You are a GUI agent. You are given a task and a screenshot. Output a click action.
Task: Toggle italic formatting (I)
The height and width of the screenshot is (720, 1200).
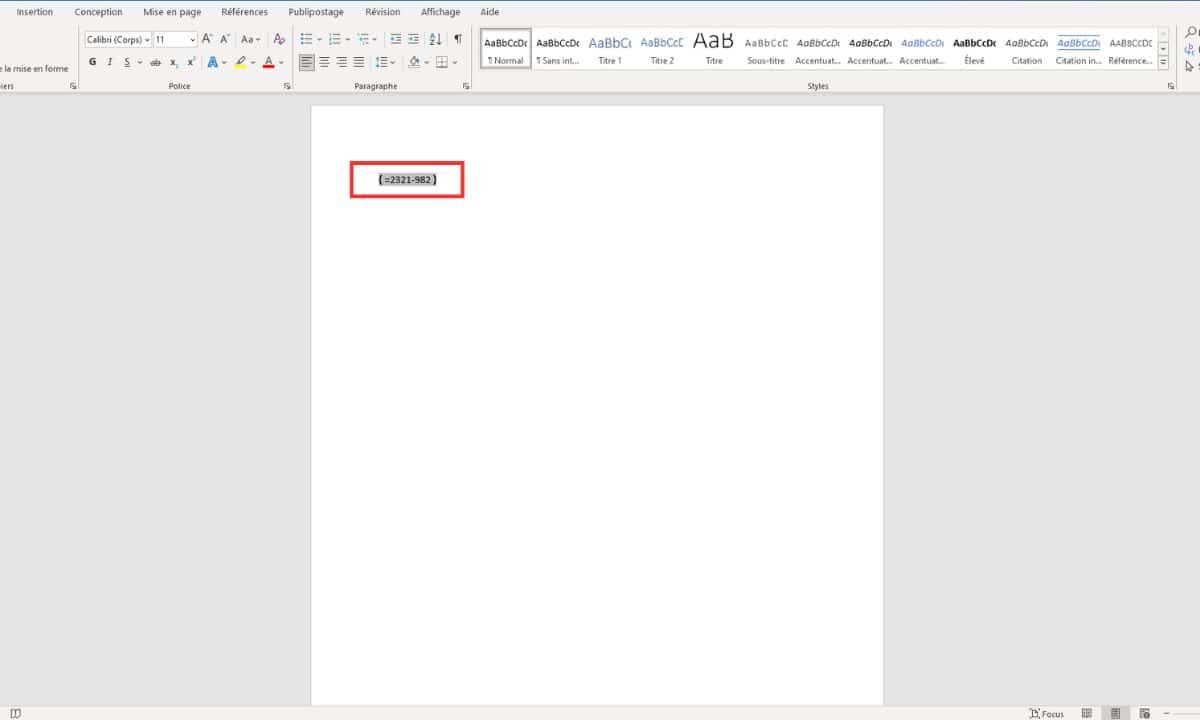coord(110,62)
